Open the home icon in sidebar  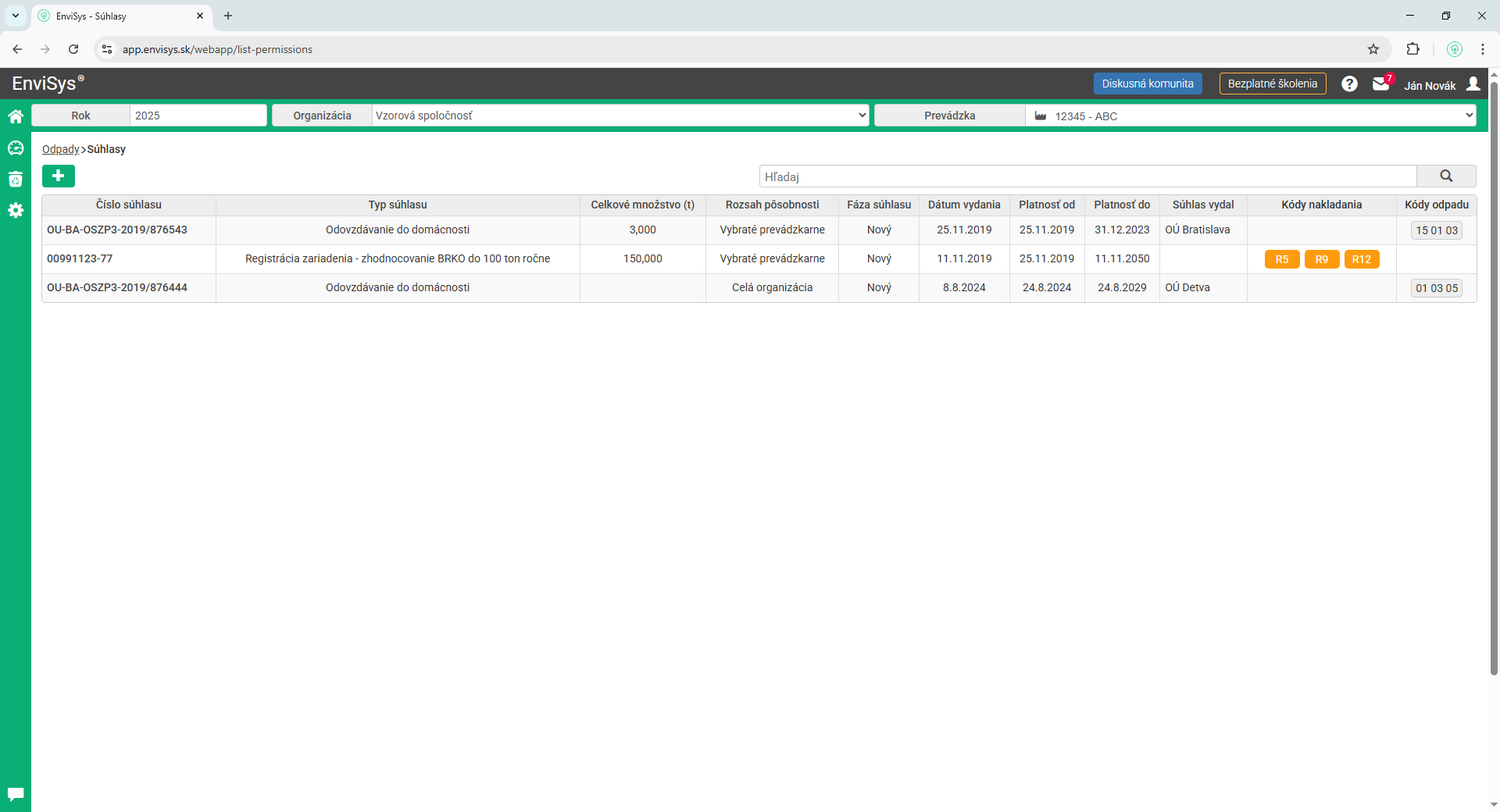[15, 117]
